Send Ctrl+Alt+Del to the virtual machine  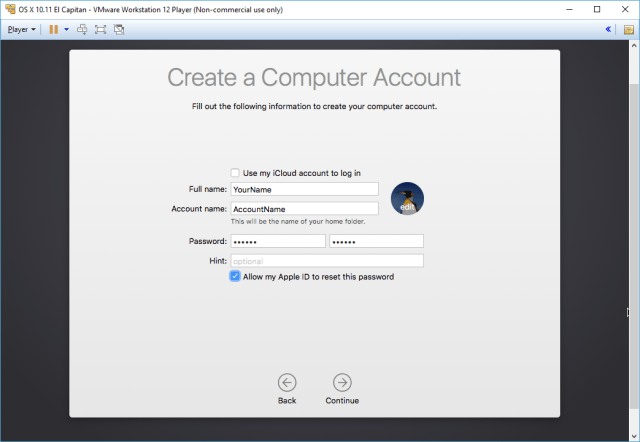[82, 29]
